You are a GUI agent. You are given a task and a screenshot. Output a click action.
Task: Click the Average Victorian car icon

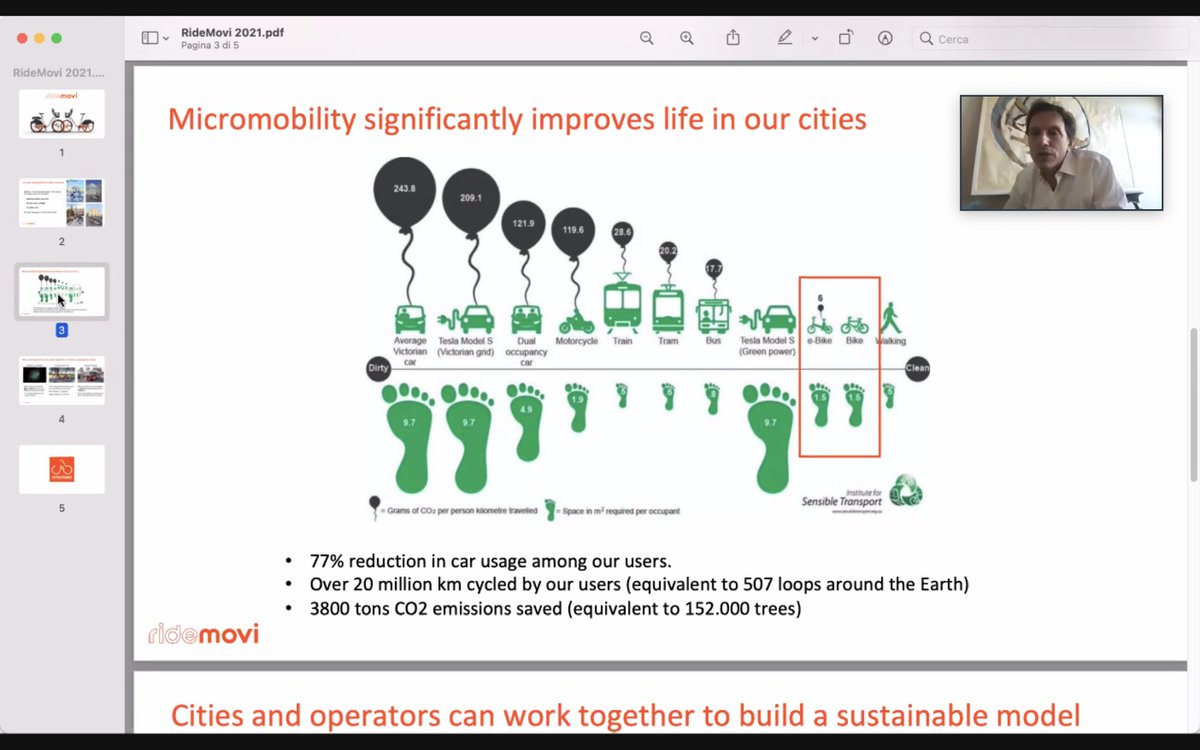point(410,318)
